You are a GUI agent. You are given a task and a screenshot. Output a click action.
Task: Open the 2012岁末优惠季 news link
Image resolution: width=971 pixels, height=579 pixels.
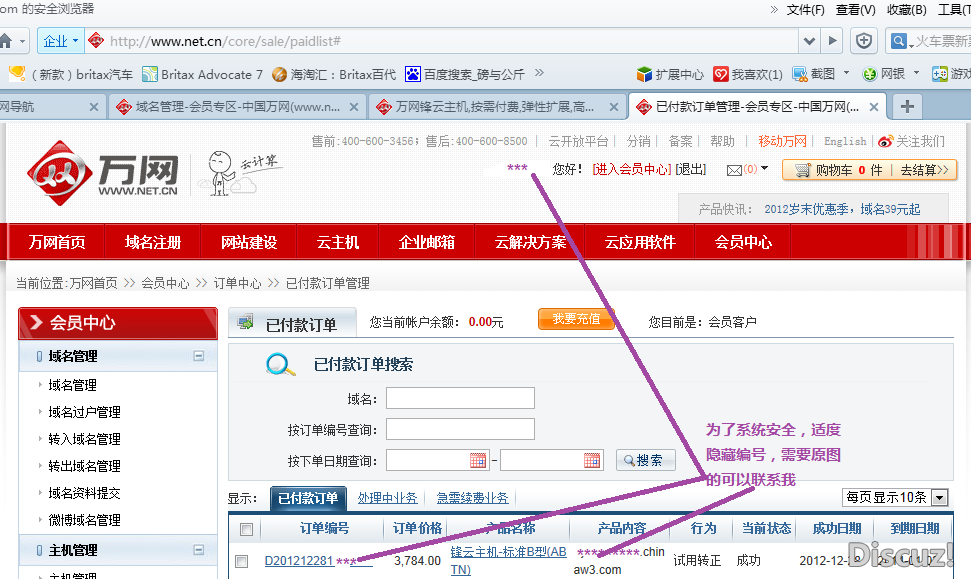(842, 209)
